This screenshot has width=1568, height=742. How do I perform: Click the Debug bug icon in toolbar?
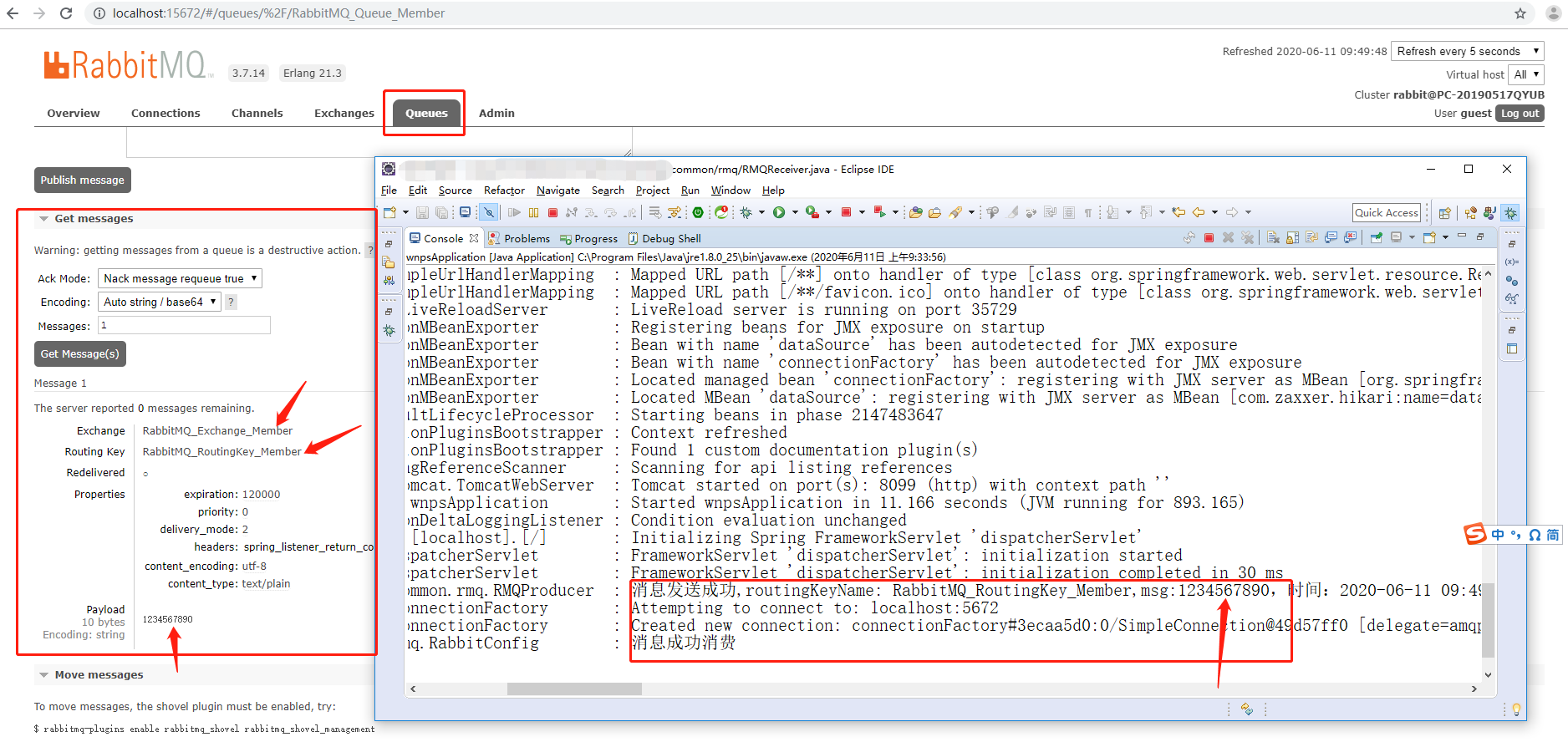(x=746, y=212)
